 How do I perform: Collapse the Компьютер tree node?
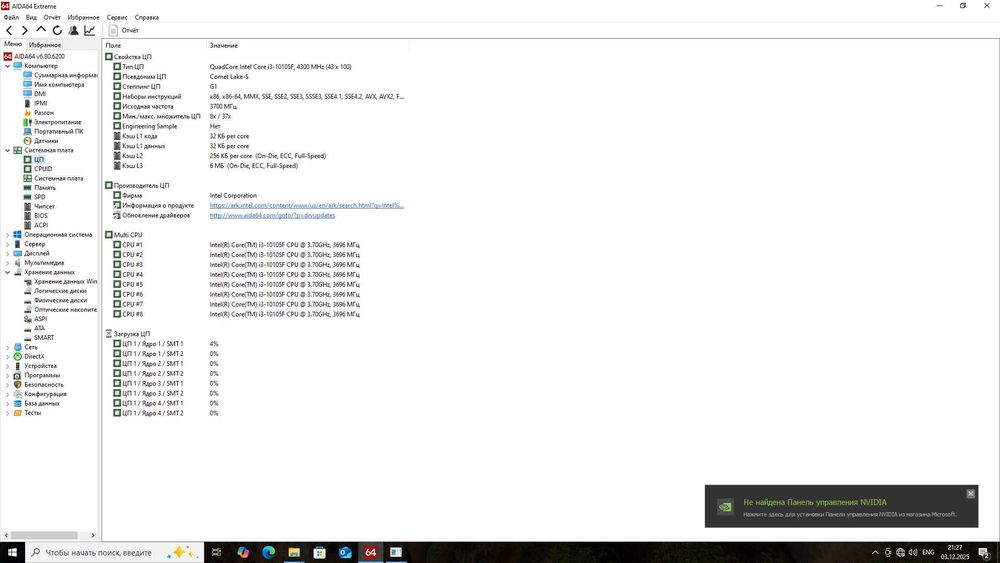[8, 66]
